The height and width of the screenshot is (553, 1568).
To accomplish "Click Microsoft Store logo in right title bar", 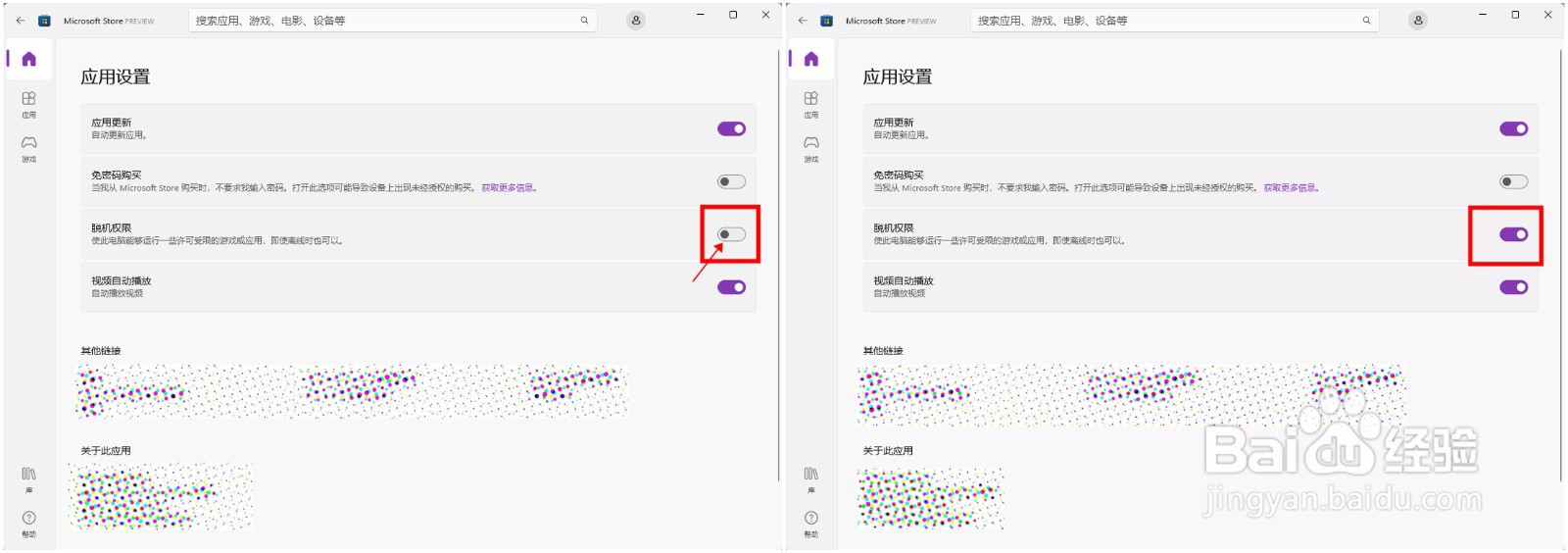I will pos(826,21).
